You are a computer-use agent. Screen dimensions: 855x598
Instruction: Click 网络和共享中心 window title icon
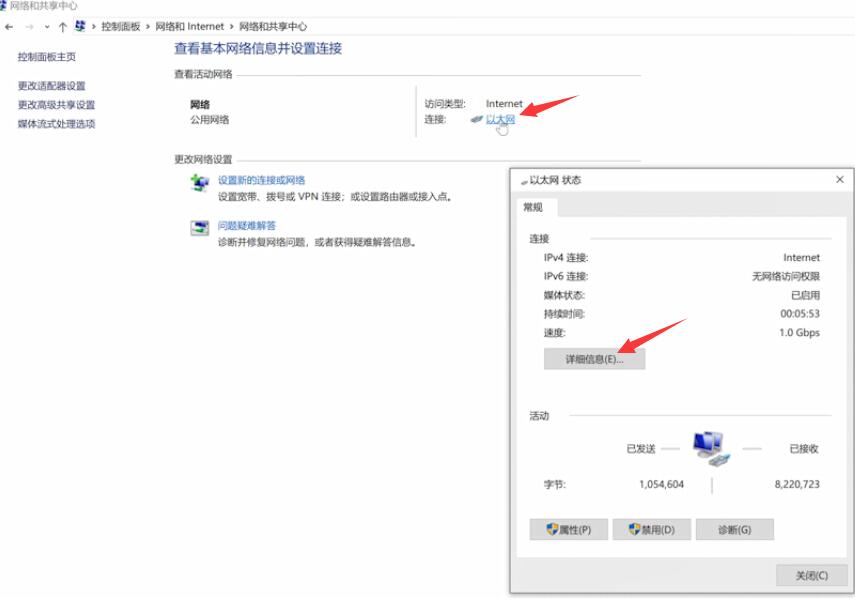[3, 5]
